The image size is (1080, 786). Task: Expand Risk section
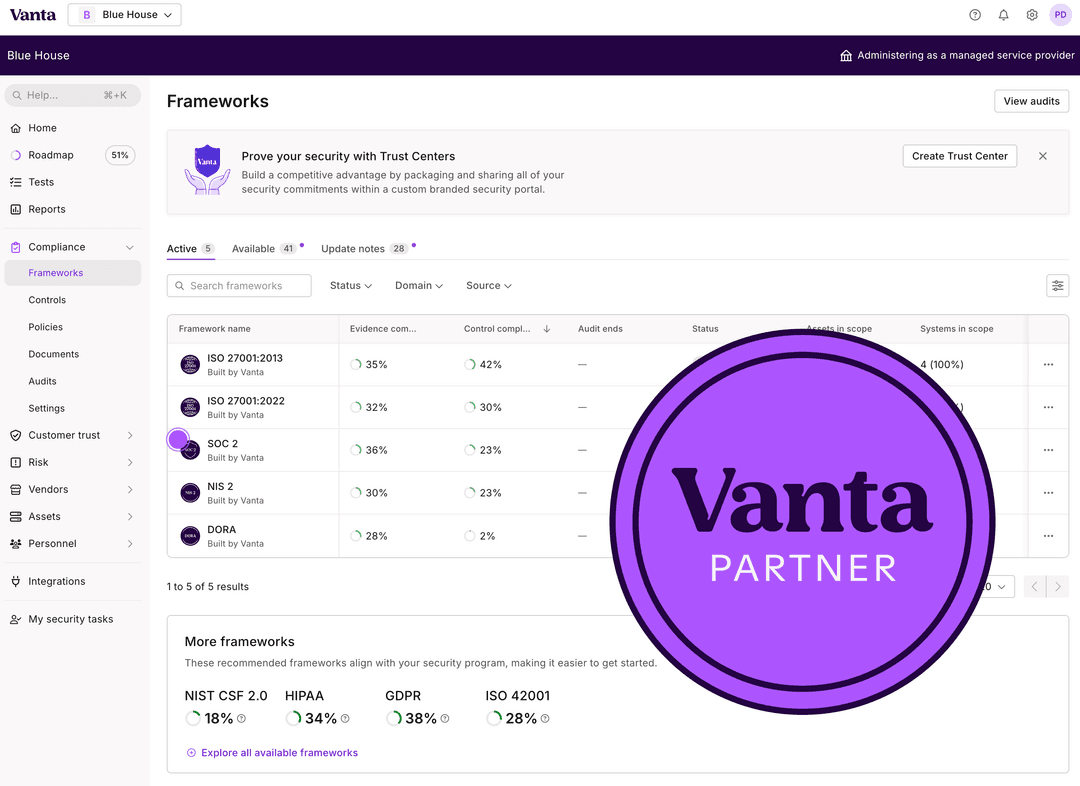click(x=130, y=462)
